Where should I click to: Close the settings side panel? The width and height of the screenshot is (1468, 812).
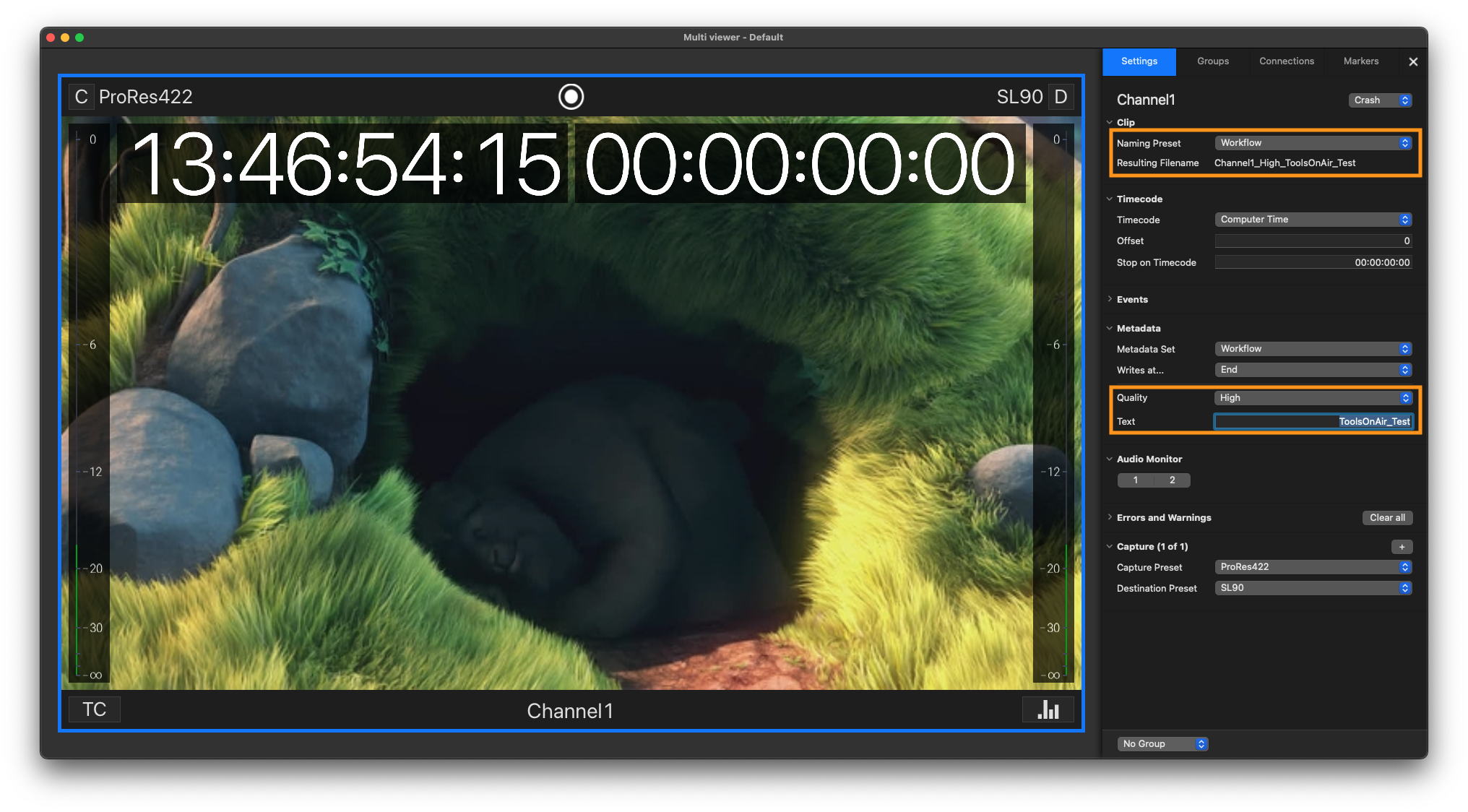[1413, 62]
